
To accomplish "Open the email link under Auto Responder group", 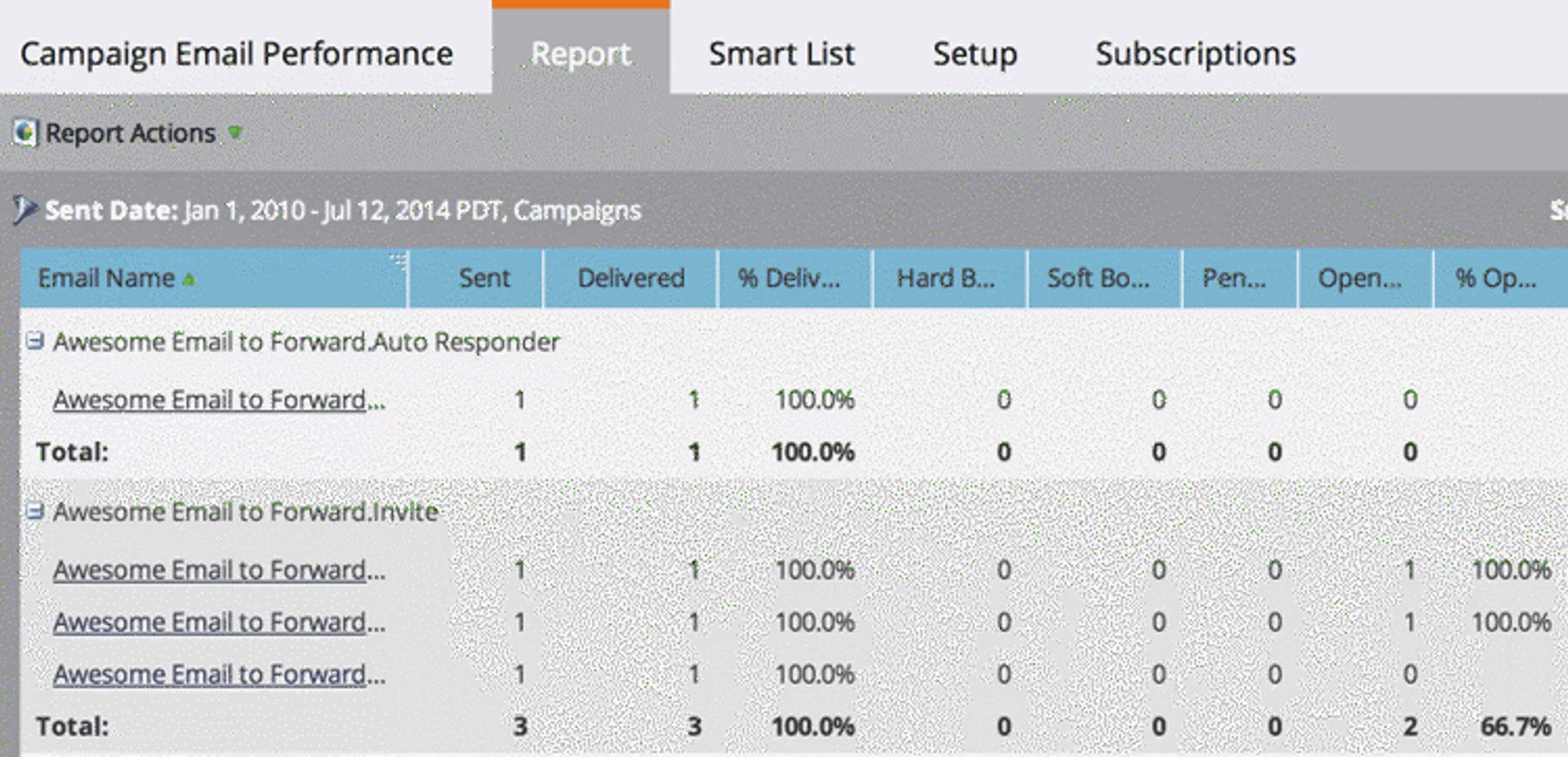I will [219, 400].
